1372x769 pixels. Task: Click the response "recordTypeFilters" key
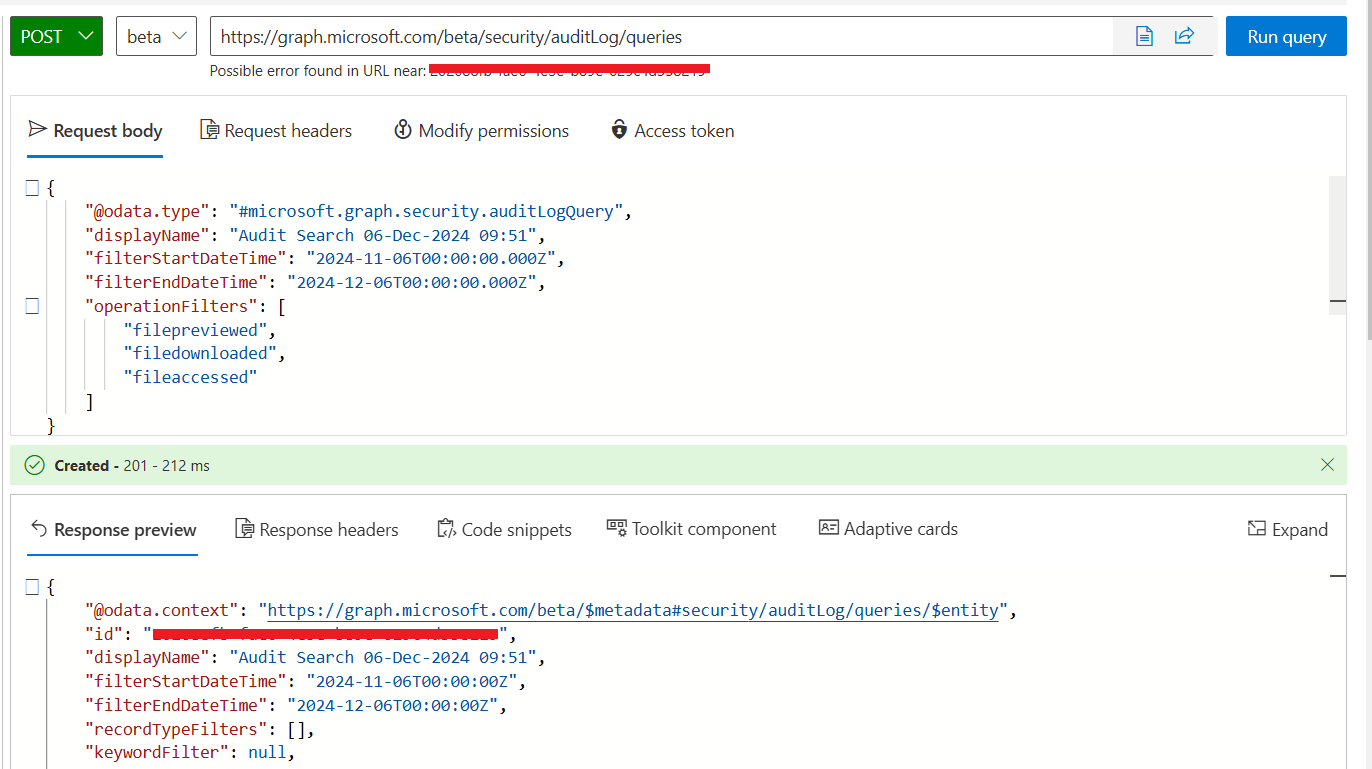[x=176, y=729]
